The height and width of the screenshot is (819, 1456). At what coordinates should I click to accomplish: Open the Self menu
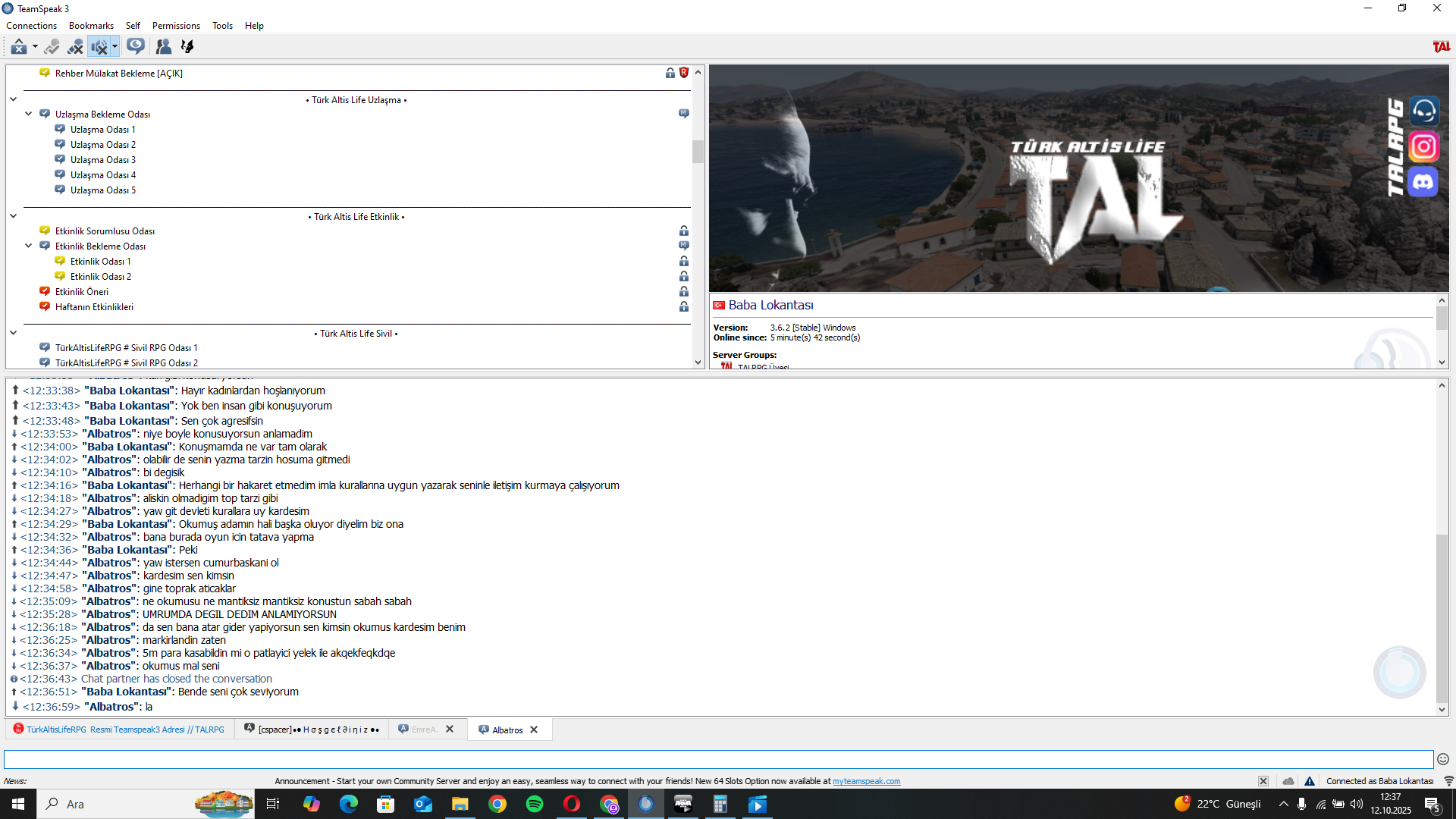pos(133,26)
